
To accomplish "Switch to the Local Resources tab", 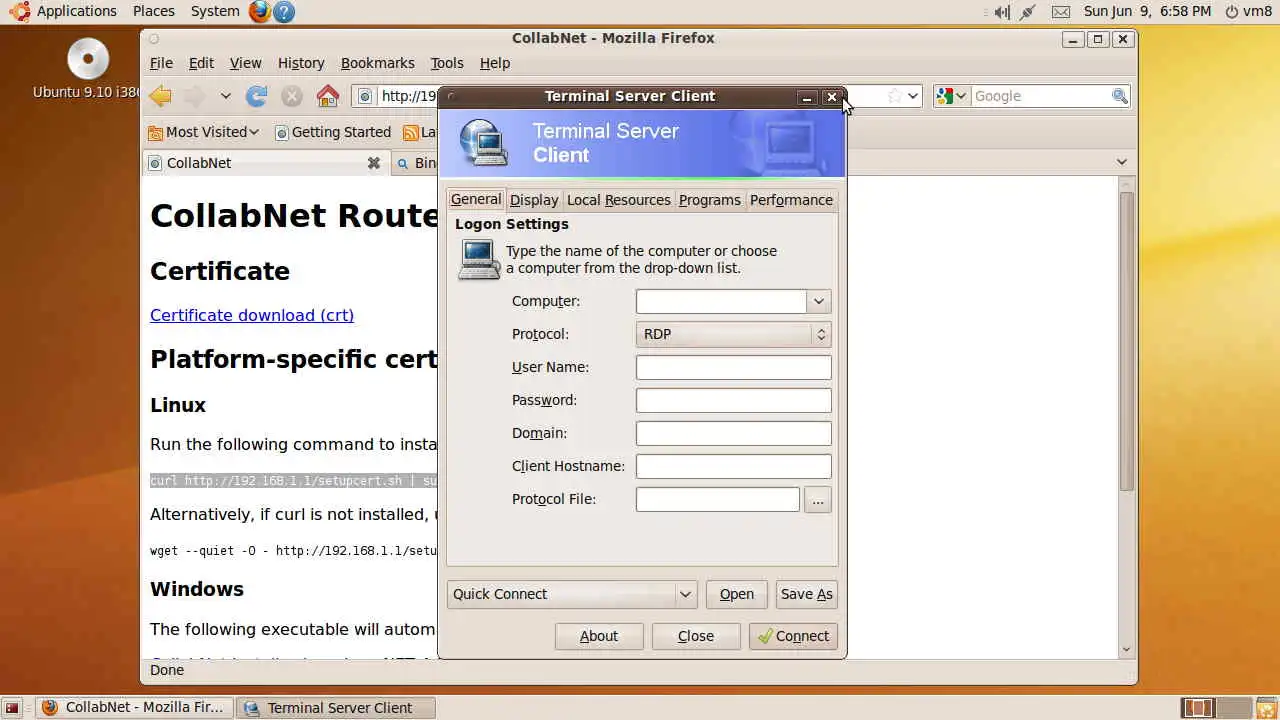I will click(618, 200).
